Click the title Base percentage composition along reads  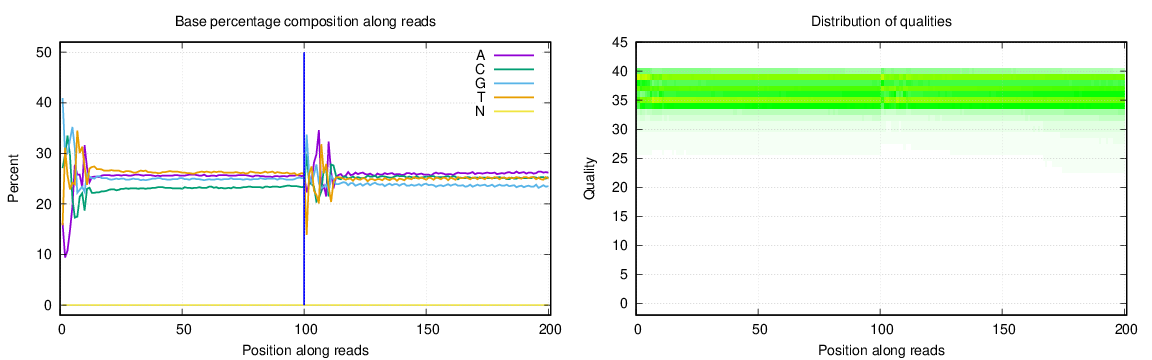pos(306,22)
